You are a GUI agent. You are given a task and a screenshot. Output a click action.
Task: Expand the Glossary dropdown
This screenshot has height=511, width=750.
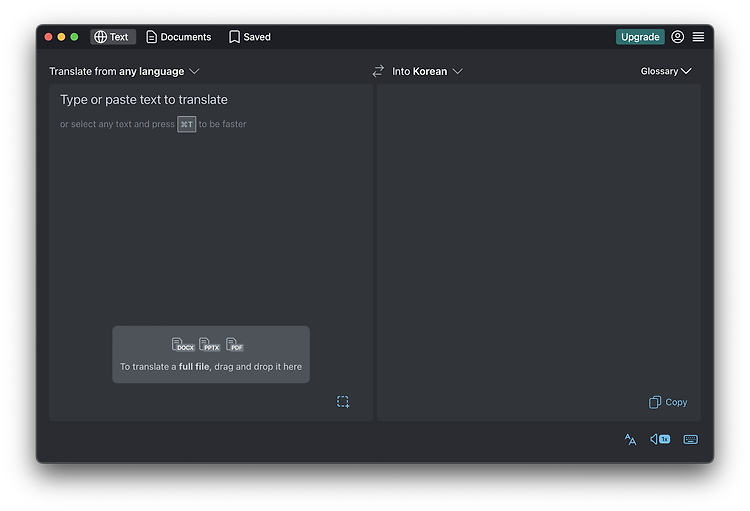pyautogui.click(x=666, y=71)
